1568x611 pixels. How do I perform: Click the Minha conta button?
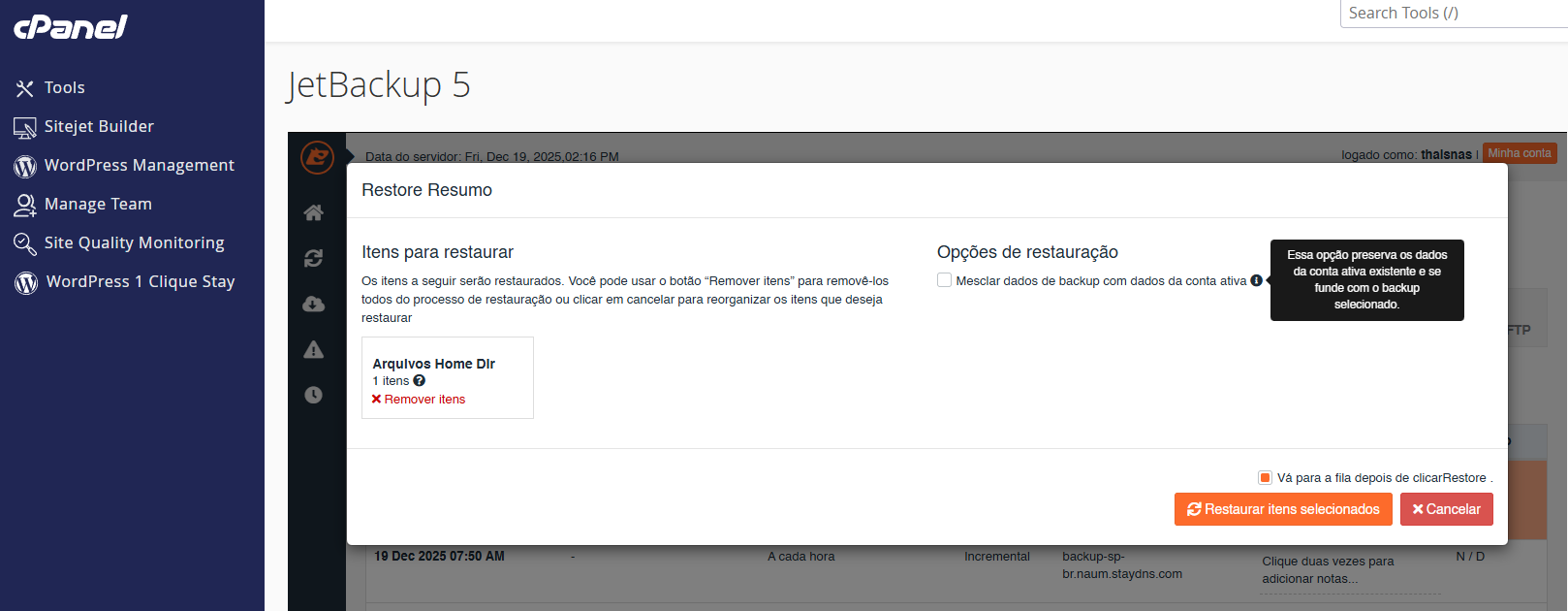pyautogui.click(x=1520, y=153)
